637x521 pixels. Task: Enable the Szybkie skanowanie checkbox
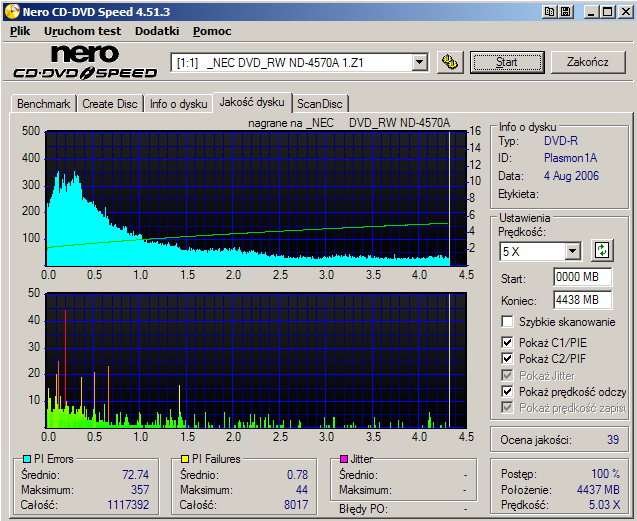tap(507, 321)
